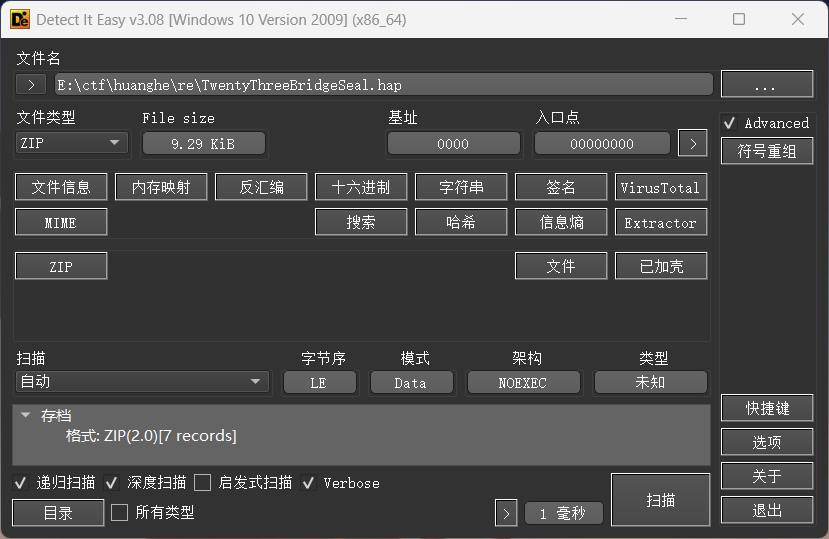Click the Detect It Easy app icon
The height and width of the screenshot is (539, 829).
[20, 20]
